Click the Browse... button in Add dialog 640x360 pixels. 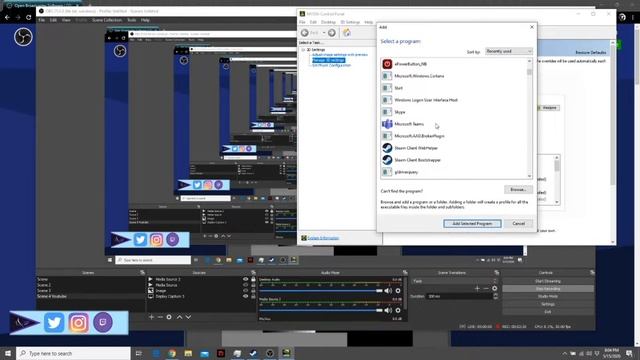pos(518,190)
